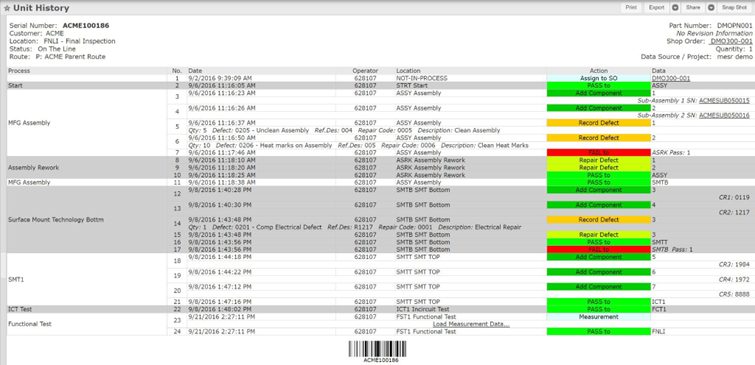Click the ICT Test process cell
755x365 pixels.
87,309
